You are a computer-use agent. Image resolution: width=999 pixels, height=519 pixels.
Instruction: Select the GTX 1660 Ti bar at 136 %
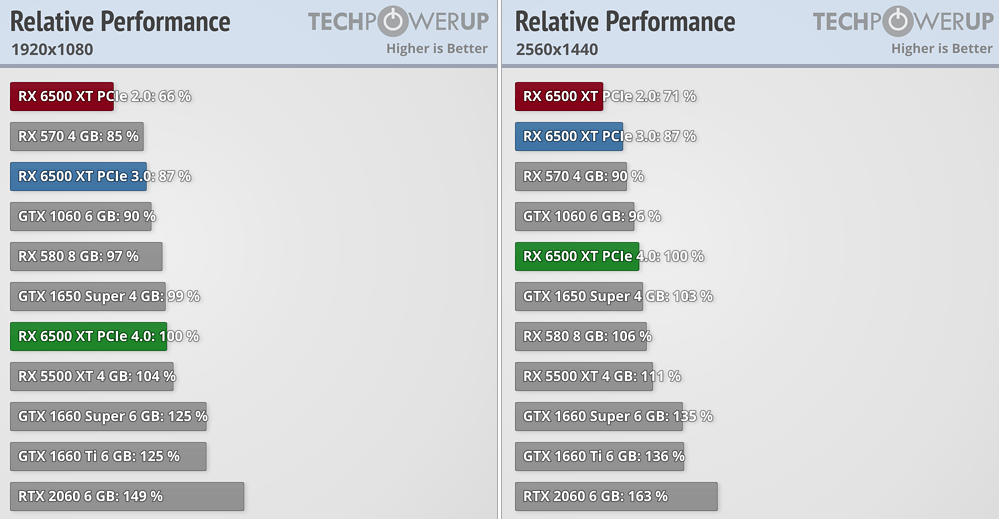600,456
